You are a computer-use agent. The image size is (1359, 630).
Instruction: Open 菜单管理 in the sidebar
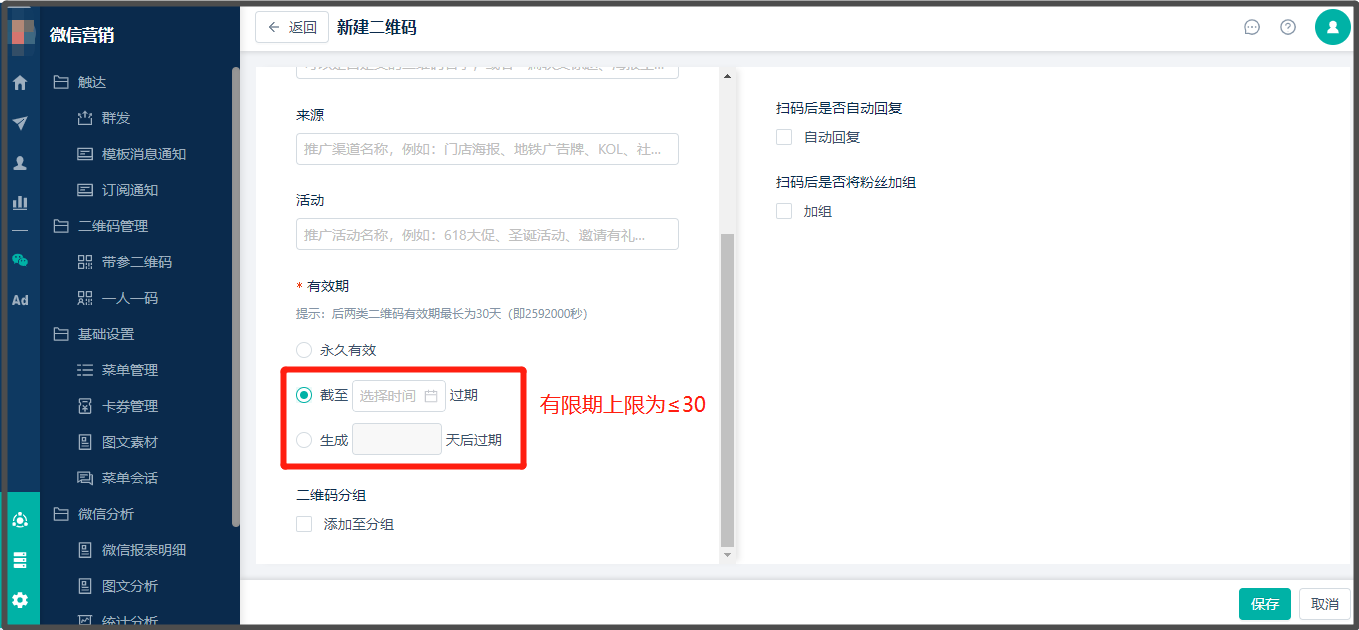click(x=130, y=370)
